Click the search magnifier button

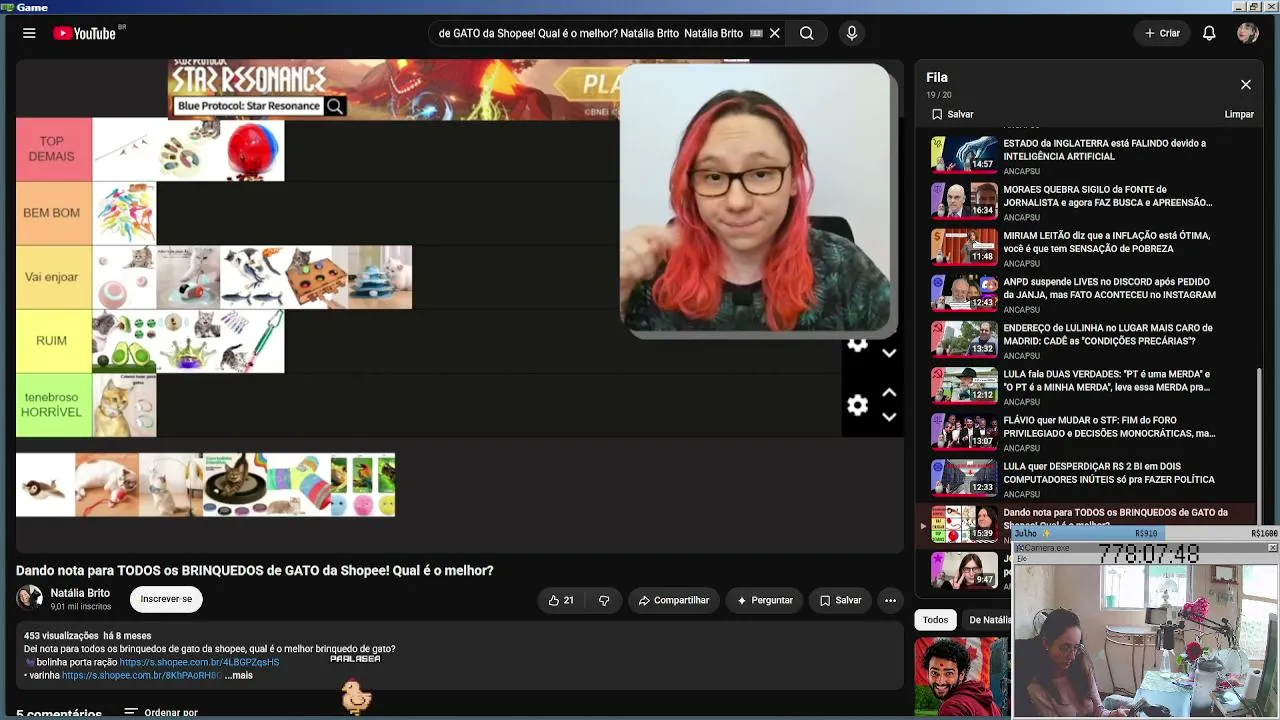pyautogui.click(x=806, y=33)
